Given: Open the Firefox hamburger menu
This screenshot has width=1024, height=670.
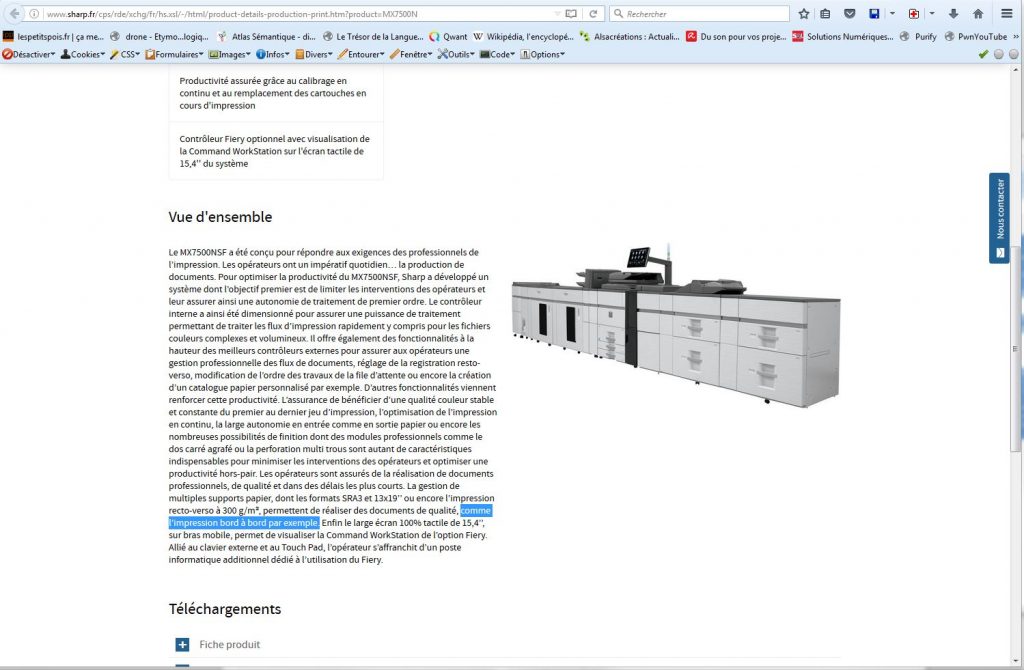Looking at the screenshot, I should pyautogui.click(x=1006, y=14).
